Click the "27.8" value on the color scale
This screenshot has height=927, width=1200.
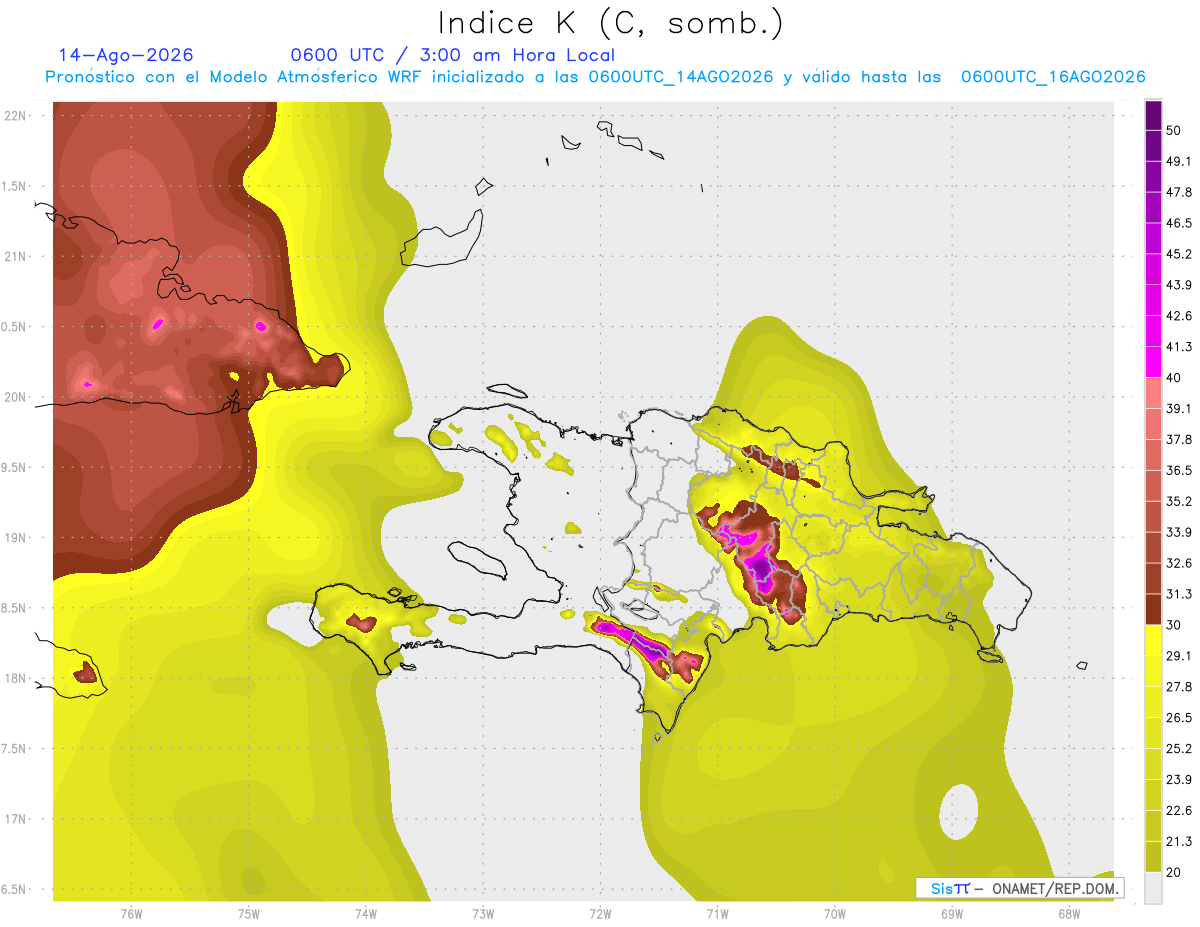click(1179, 686)
